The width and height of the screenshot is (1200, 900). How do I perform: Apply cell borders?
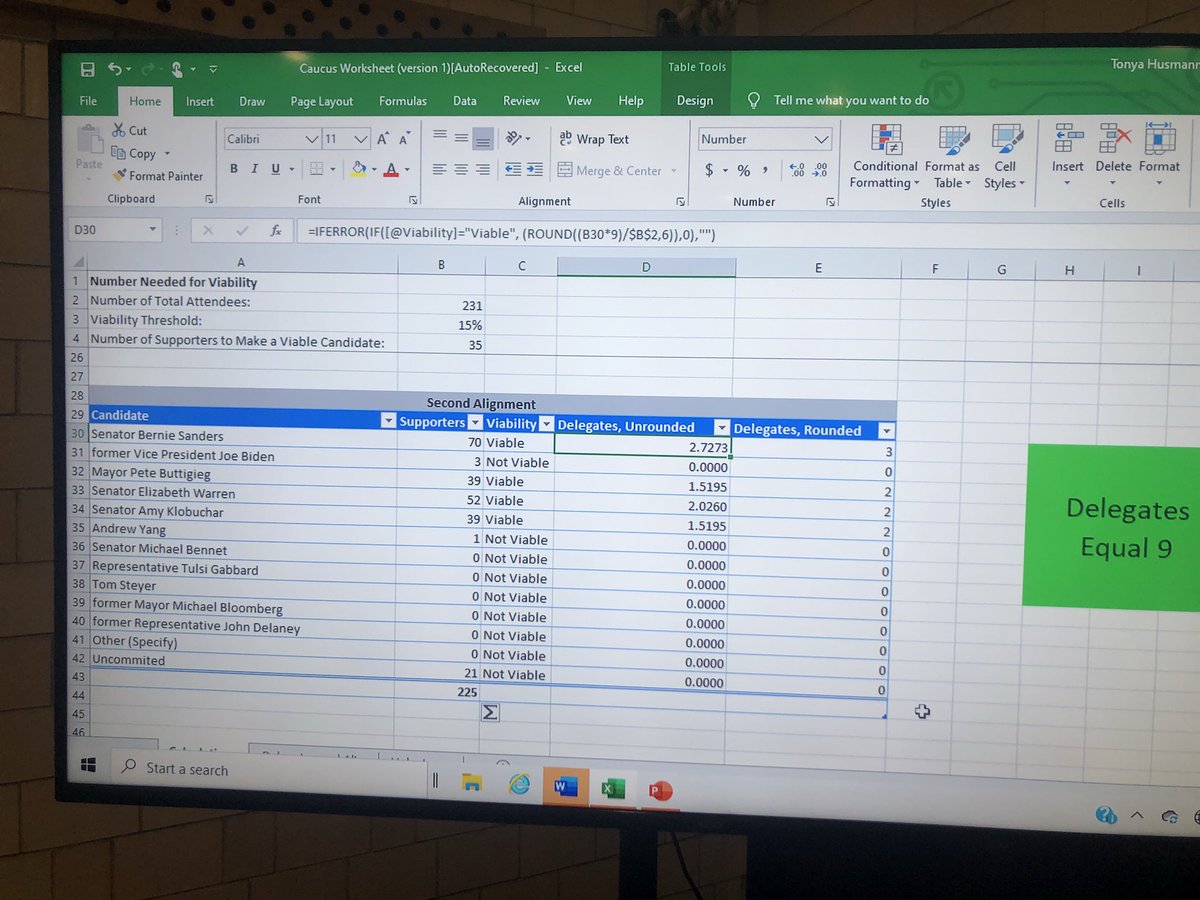click(315, 169)
